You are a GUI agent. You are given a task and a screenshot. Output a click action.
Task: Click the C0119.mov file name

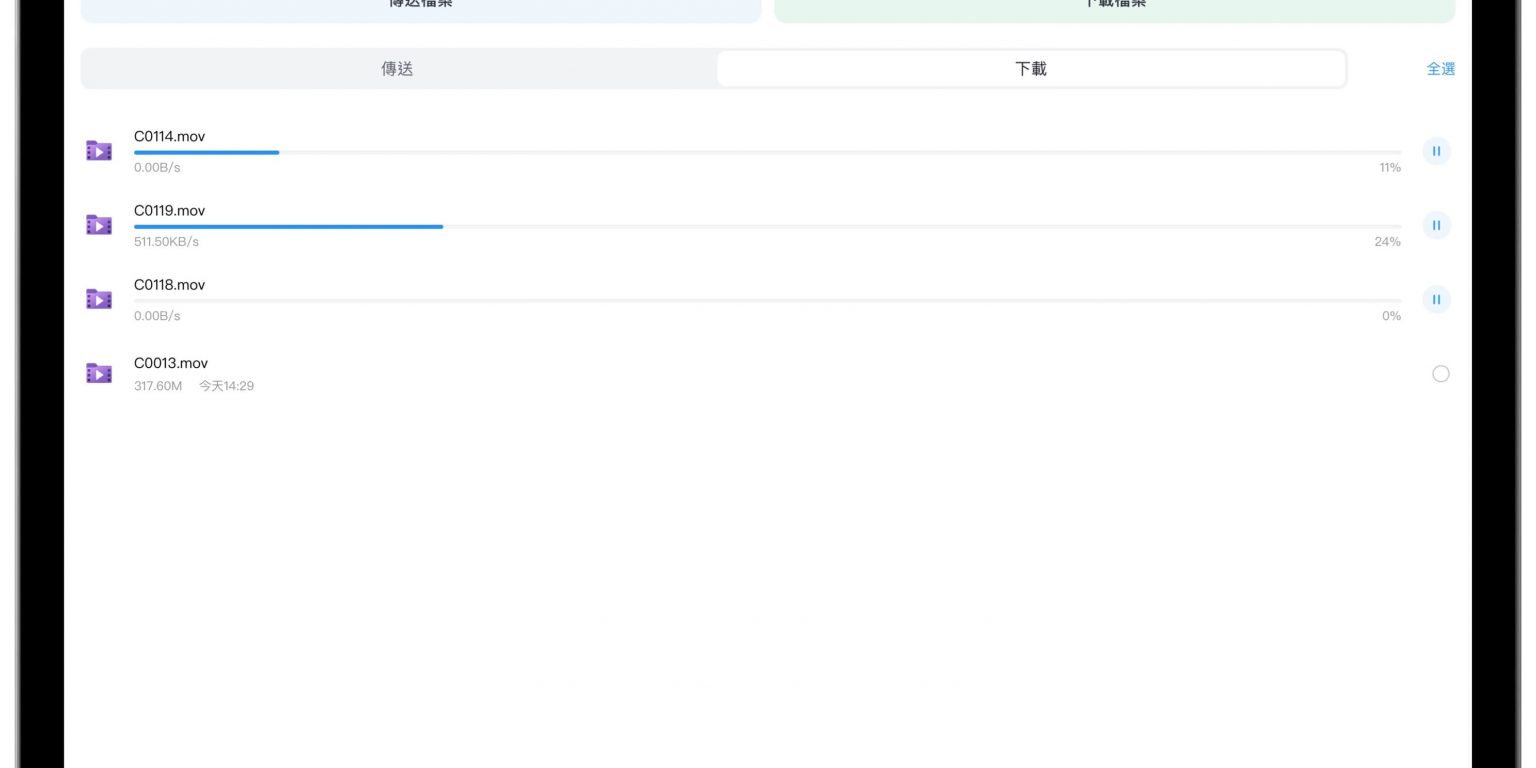(169, 211)
